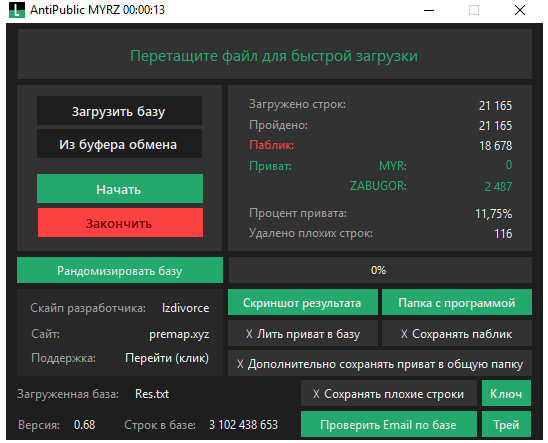Click the Пройдено: label
The width and height of the screenshot is (548, 443).
coord(279,125)
